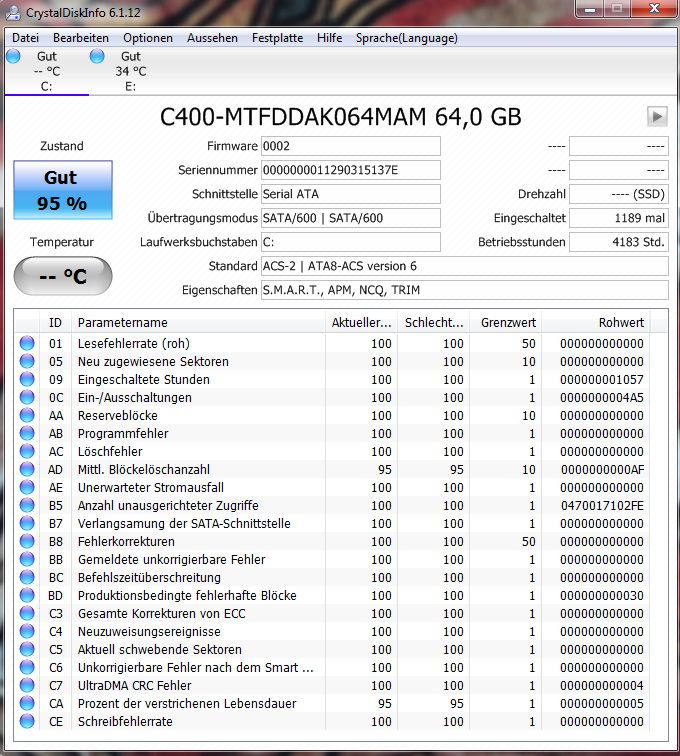Sort by Parametername column header
The image size is (680, 756).
pos(198,323)
